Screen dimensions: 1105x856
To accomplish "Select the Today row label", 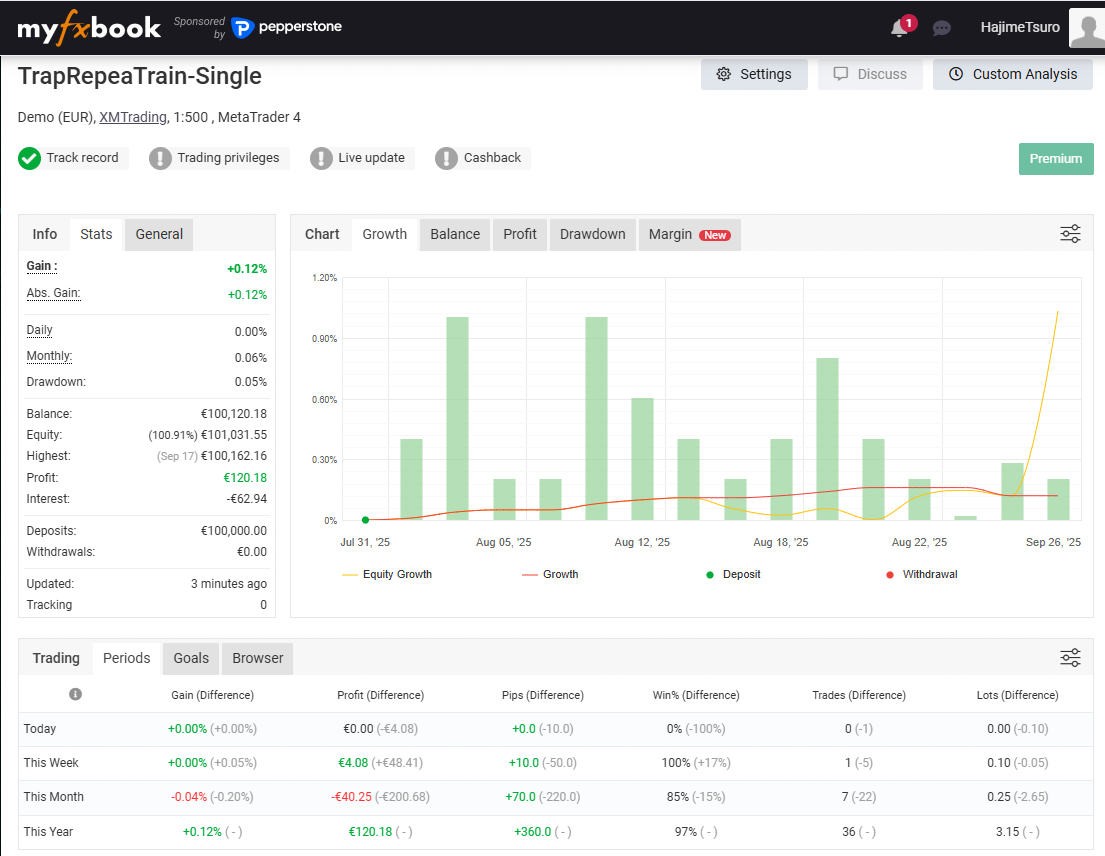I will click(39, 728).
